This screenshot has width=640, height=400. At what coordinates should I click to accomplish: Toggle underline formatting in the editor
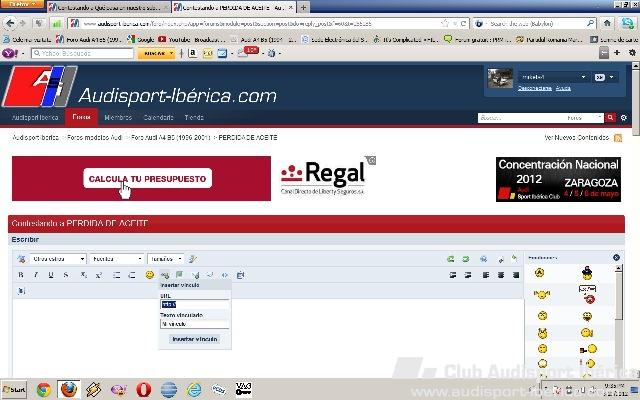51,275
